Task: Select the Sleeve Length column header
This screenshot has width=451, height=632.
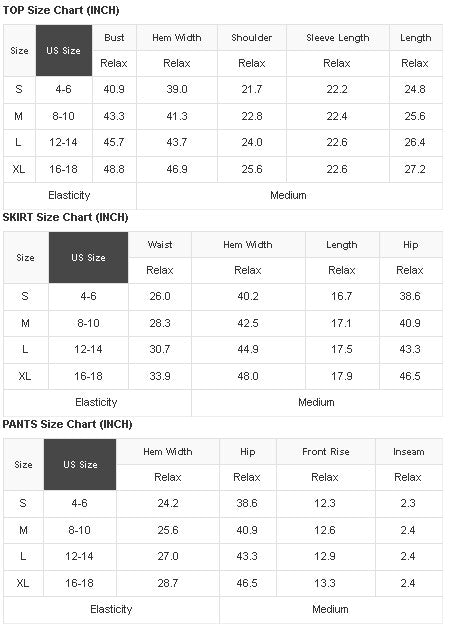Action: (x=338, y=37)
